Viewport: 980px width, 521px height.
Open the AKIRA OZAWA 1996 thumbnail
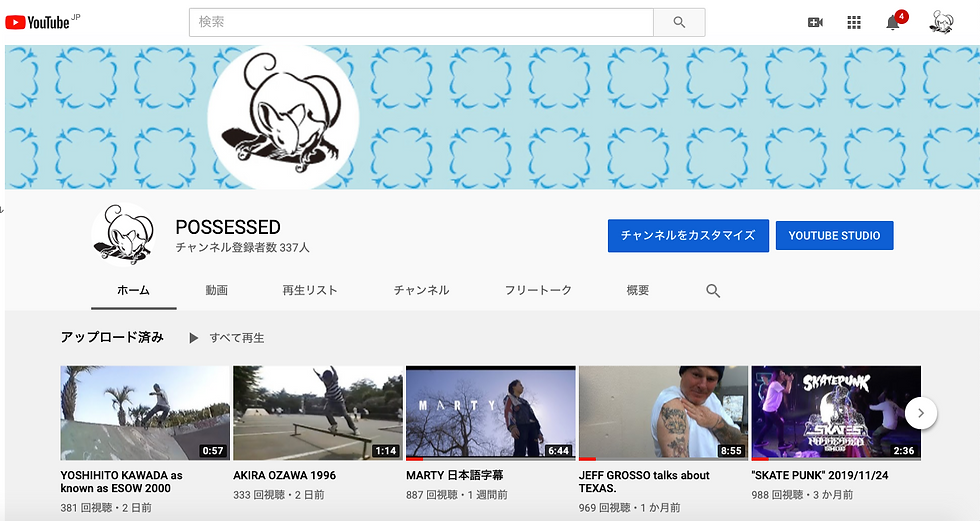click(318, 413)
